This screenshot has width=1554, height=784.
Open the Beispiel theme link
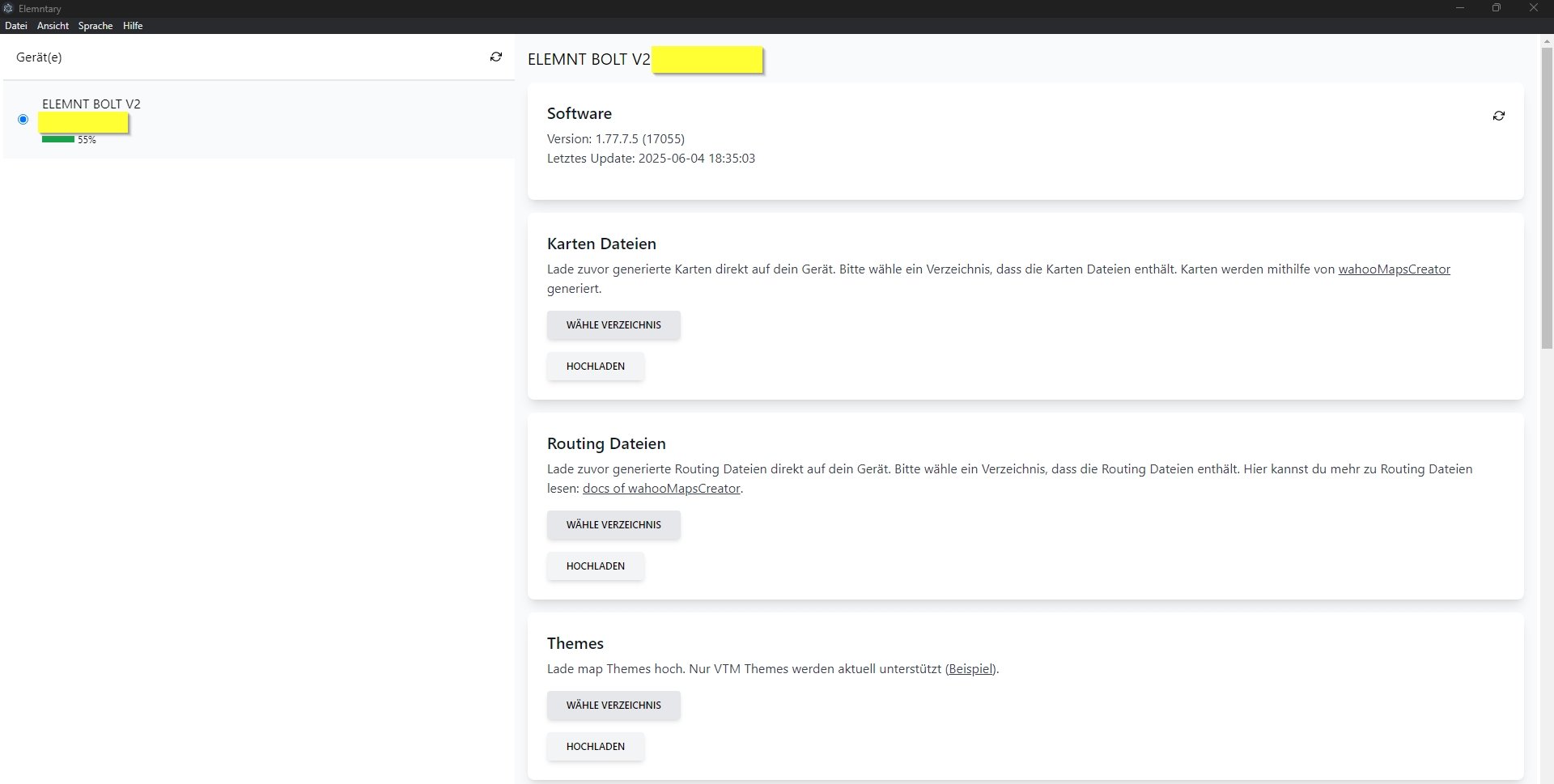[971, 669]
